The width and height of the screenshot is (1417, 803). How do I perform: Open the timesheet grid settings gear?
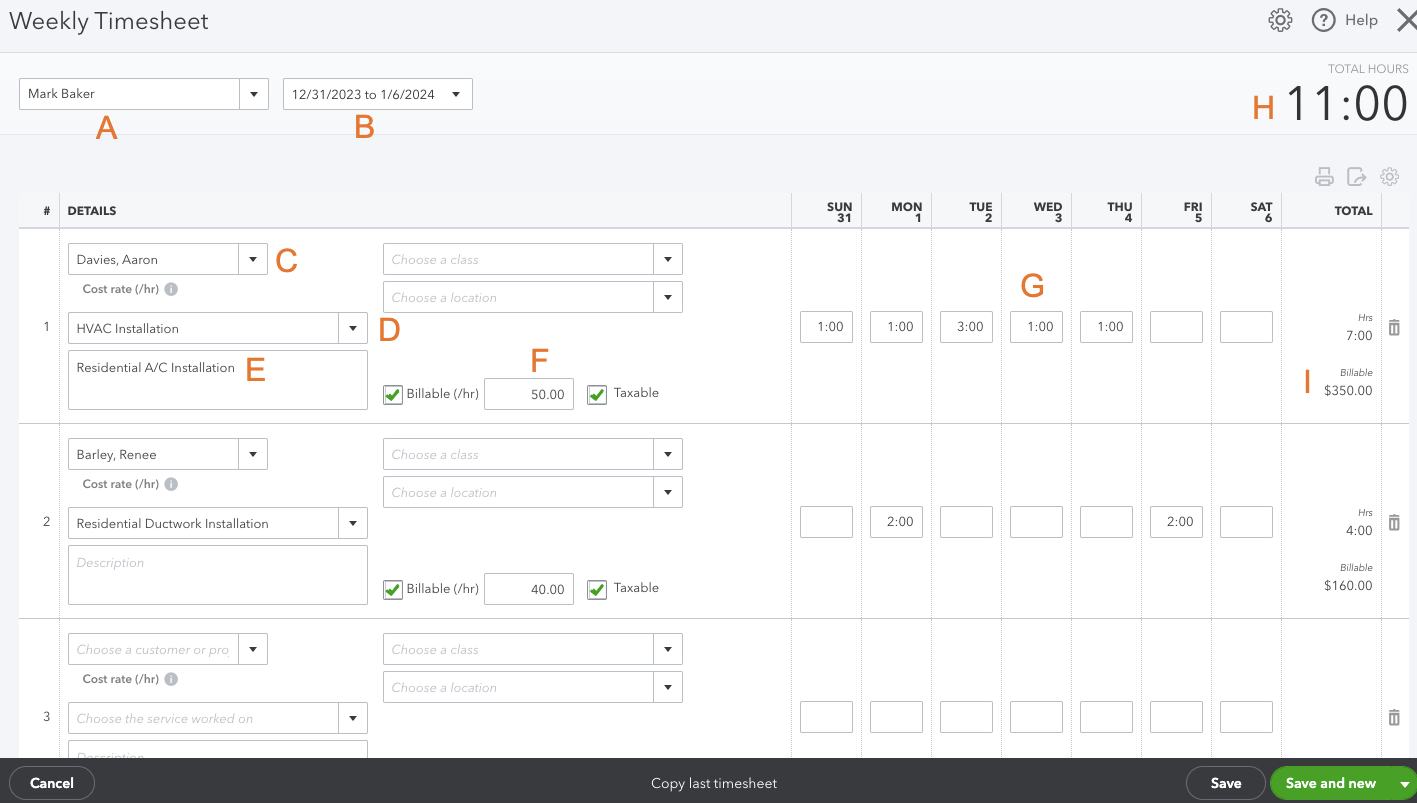point(1389,176)
